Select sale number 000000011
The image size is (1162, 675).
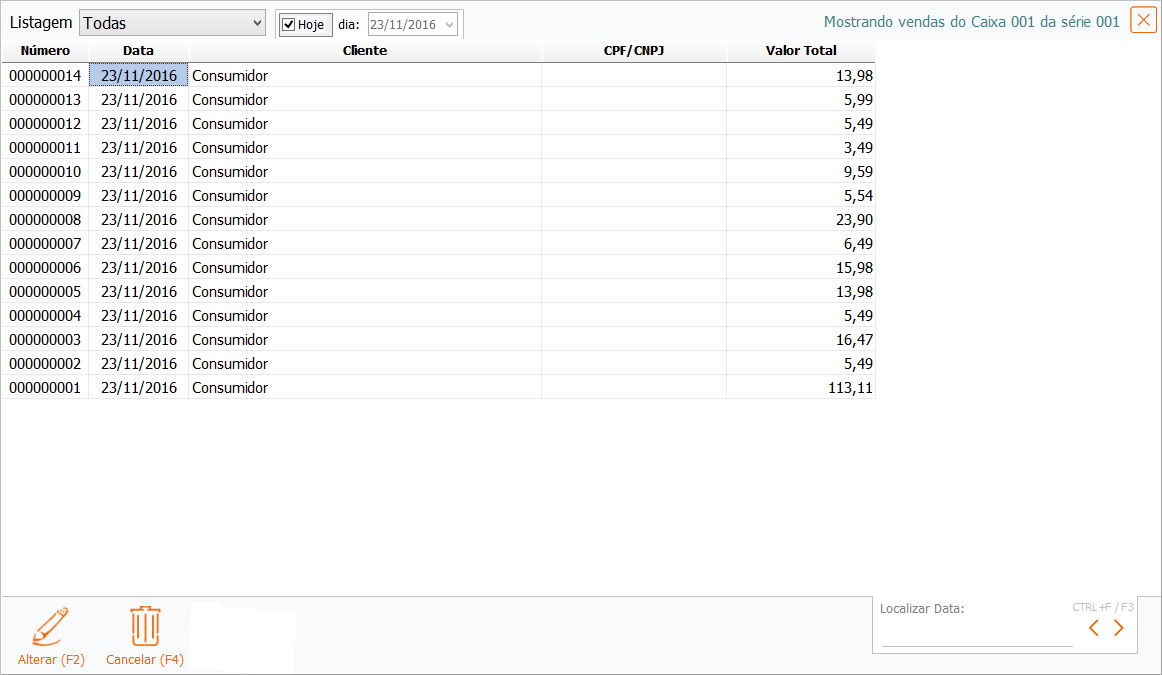(45, 147)
